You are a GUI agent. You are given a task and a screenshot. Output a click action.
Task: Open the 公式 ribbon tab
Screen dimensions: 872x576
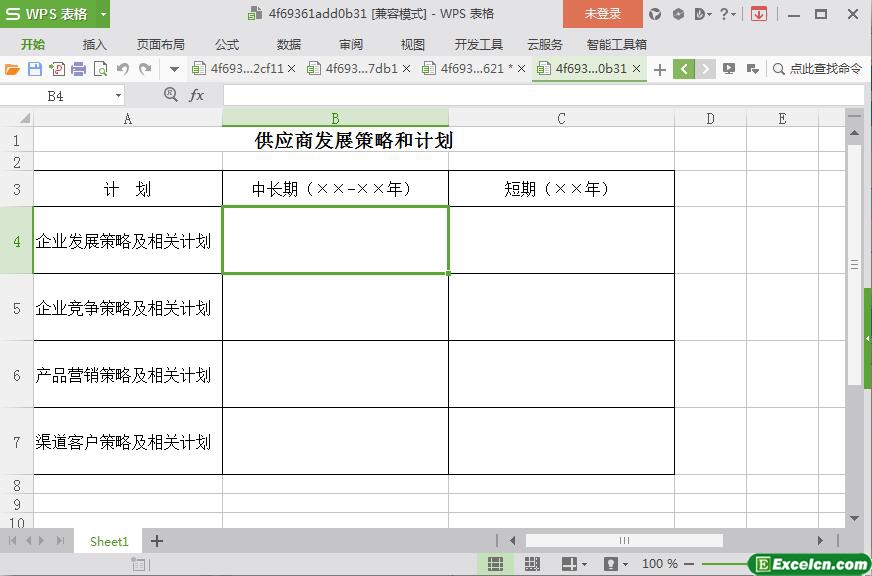[x=227, y=44]
